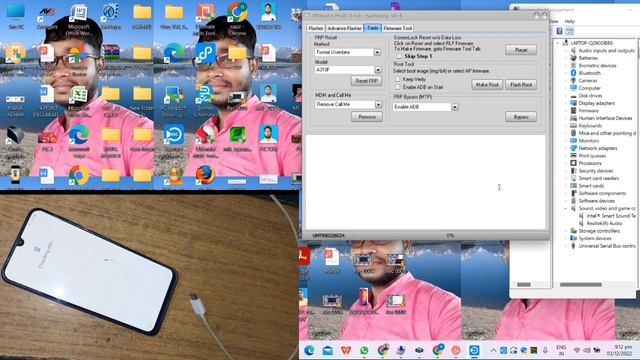The height and width of the screenshot is (360, 640).
Task: Open Microsoft Edge from the taskbar
Action: (x=309, y=350)
